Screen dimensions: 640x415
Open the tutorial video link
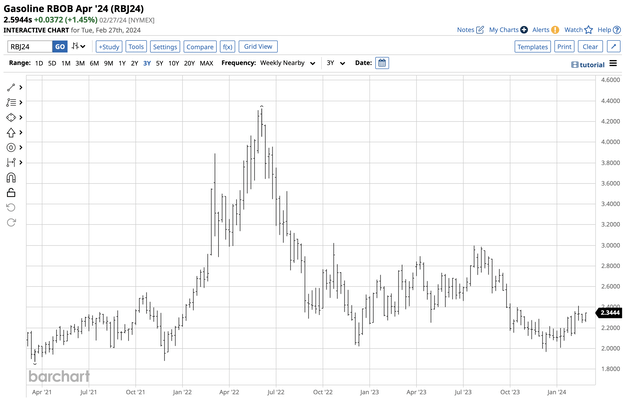pyautogui.click(x=588, y=64)
